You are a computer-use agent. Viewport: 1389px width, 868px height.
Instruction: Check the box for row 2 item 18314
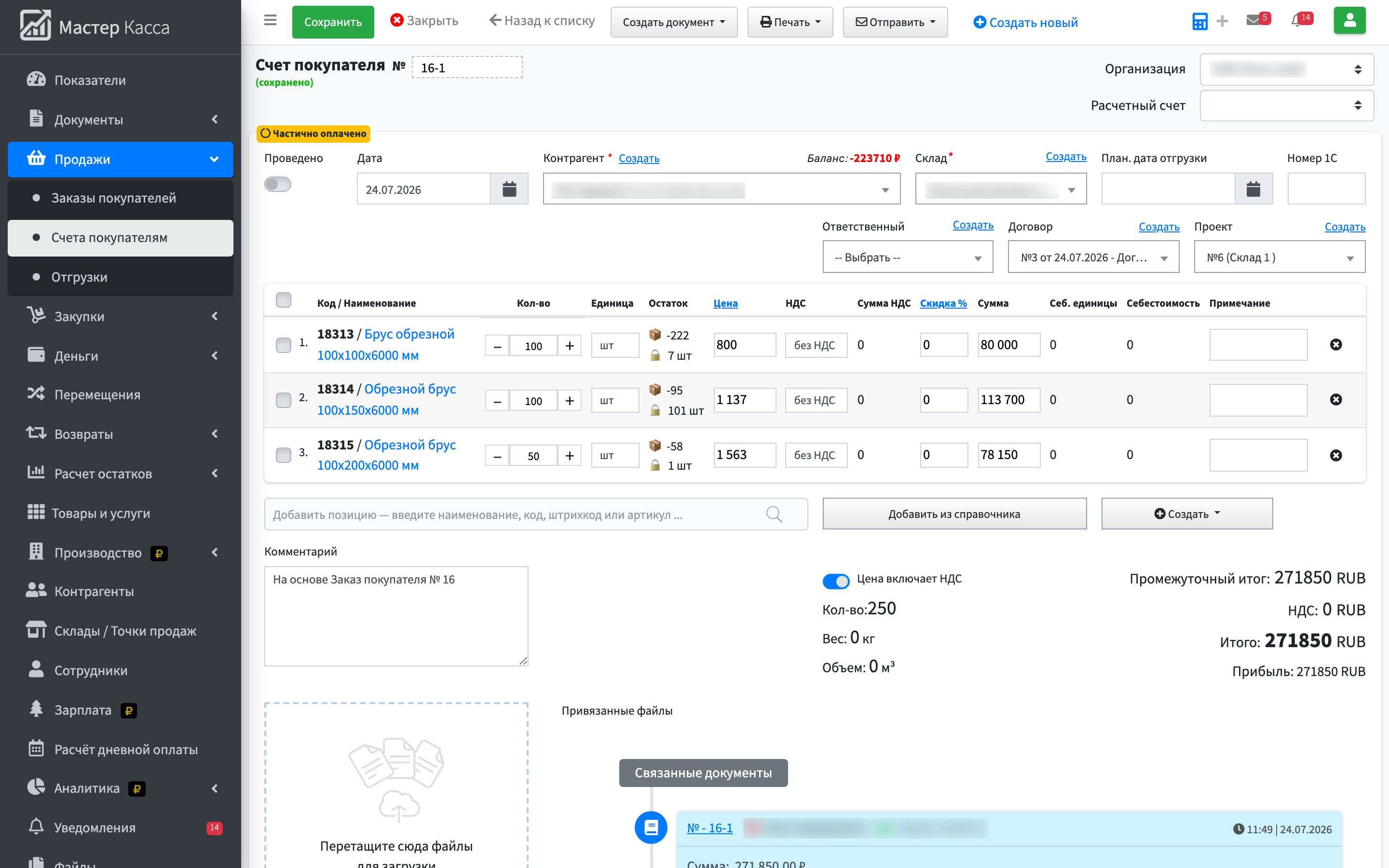pyautogui.click(x=284, y=400)
